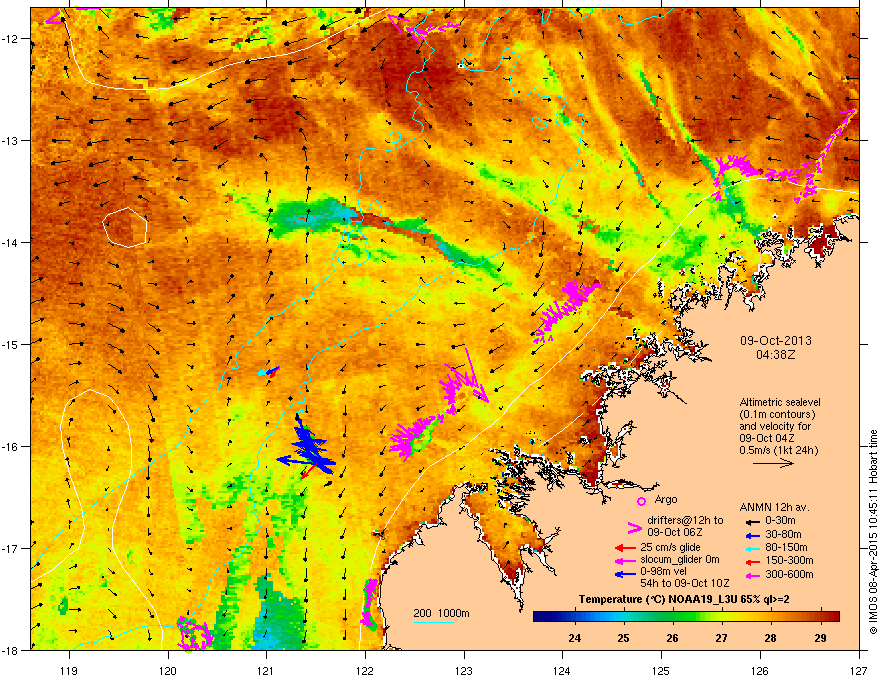880x680 pixels.
Task: Click the vertical IMOS copyright timestamp text
Action: click(873, 532)
